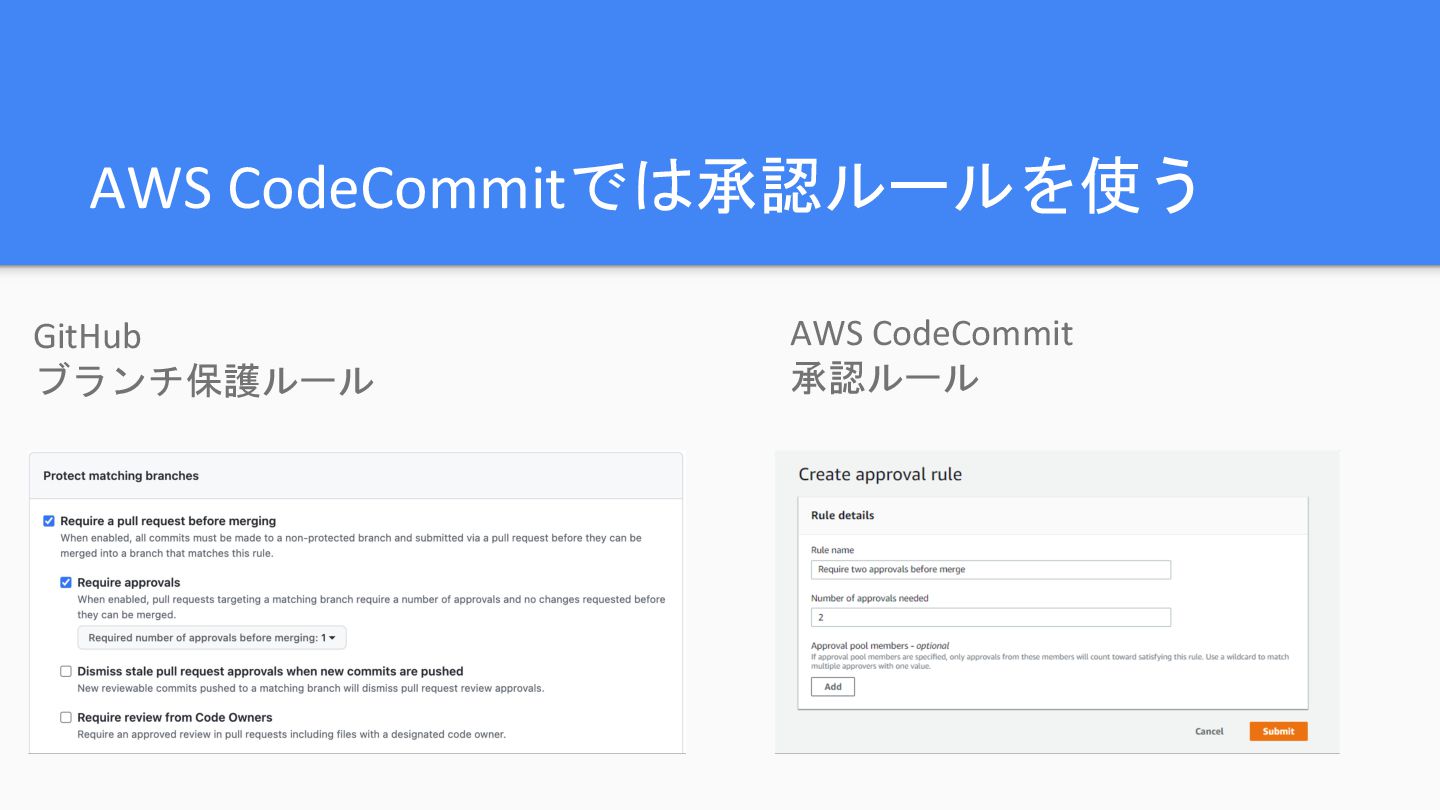Enable 'Dismiss stale pull request approvals' checkbox
Screen dimensions: 1440x810
coord(66,671)
